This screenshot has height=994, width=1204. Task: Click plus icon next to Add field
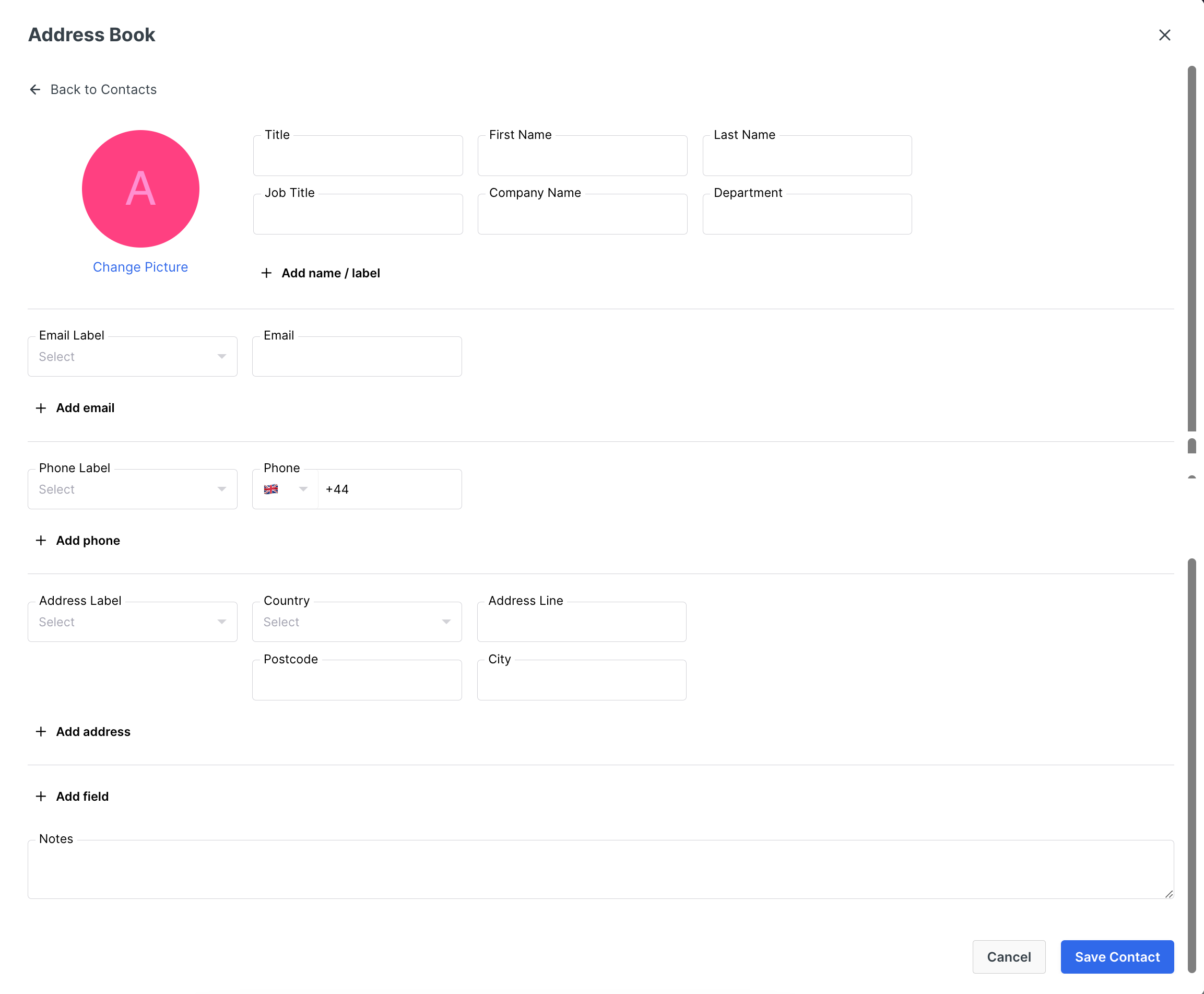tap(41, 797)
